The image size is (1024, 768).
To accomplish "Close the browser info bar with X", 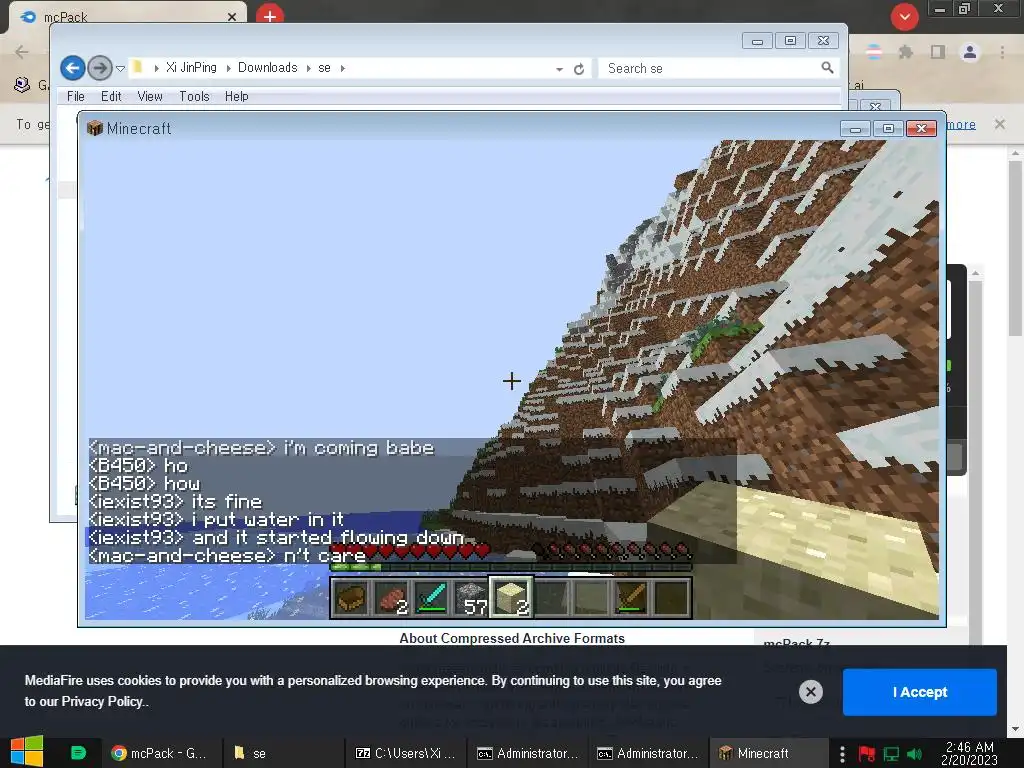I will [999, 123].
